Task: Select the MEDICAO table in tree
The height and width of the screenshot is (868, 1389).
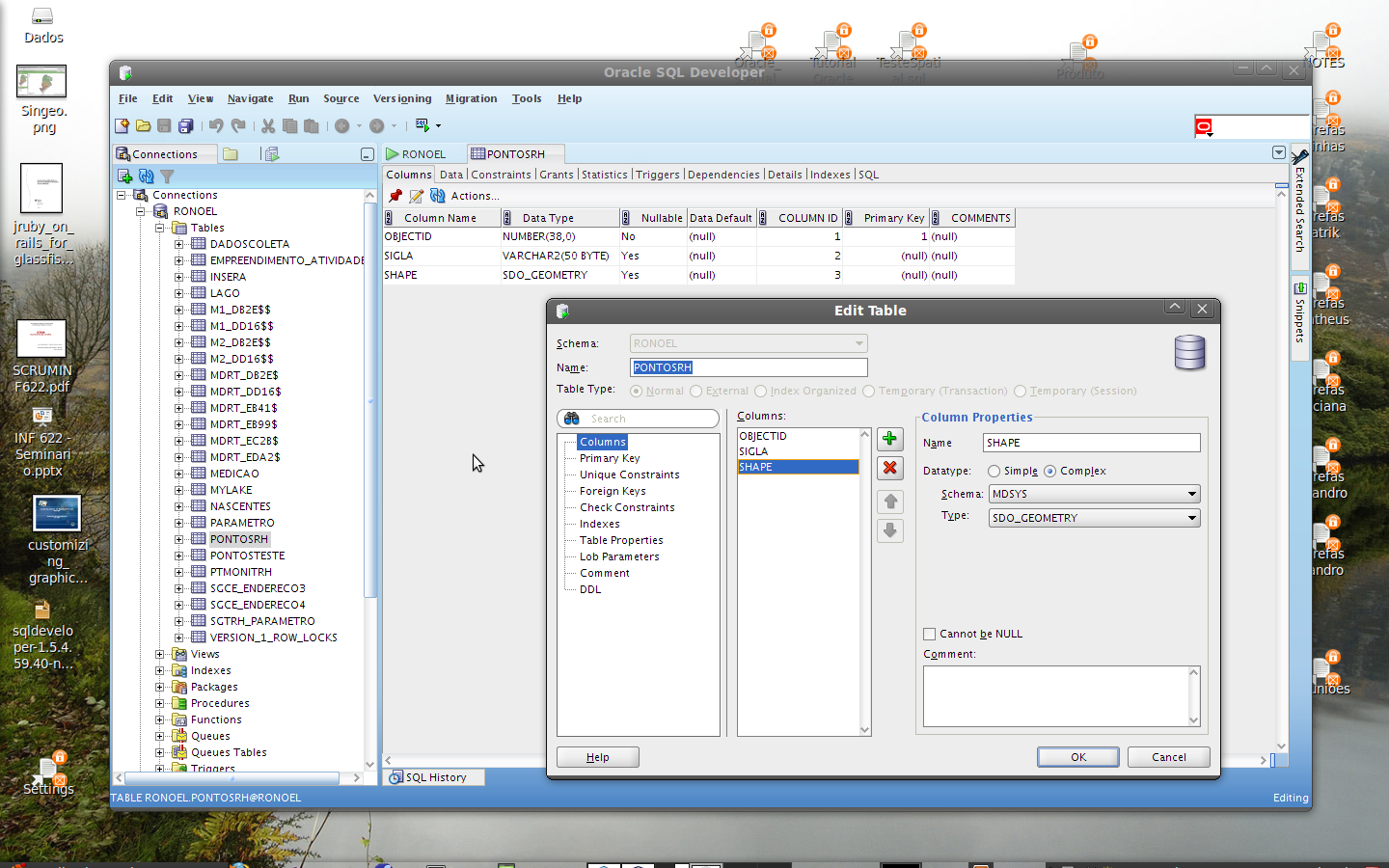Action: [x=234, y=474]
